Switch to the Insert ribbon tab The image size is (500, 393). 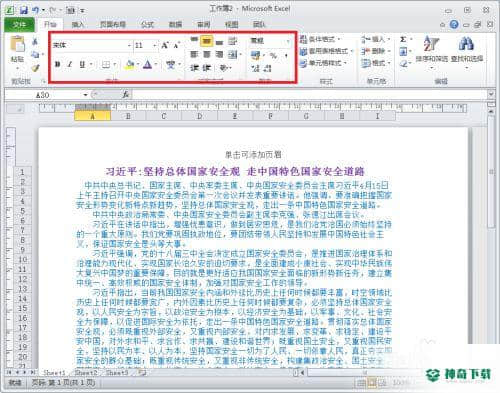tap(78, 24)
